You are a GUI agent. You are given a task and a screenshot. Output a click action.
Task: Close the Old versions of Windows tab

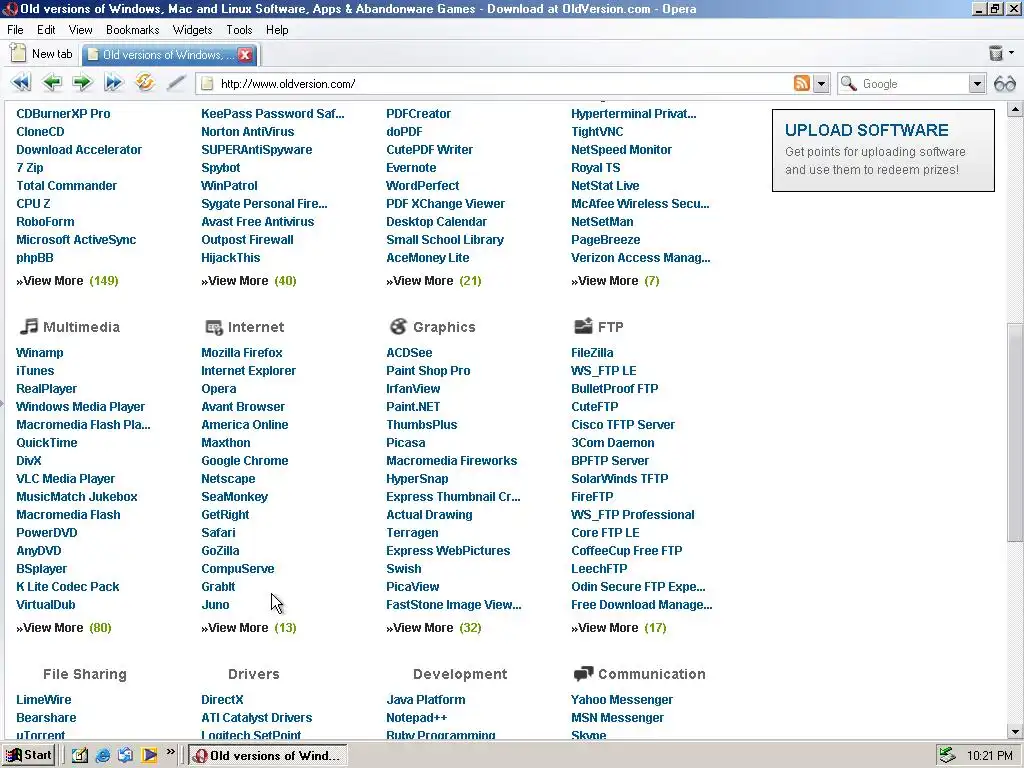pyautogui.click(x=245, y=55)
